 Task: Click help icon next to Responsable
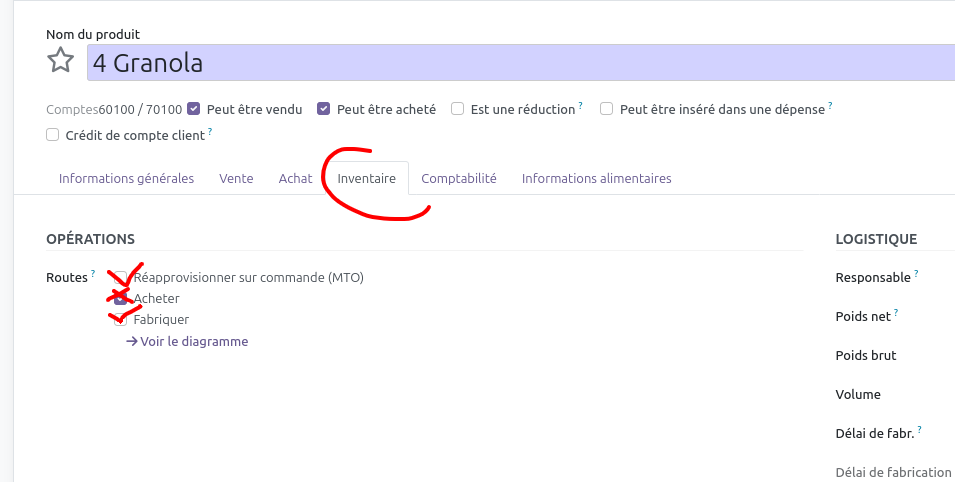click(916, 273)
